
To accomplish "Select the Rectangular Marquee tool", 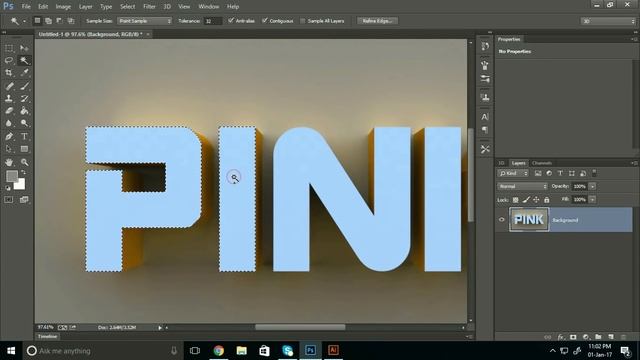I will coord(9,48).
